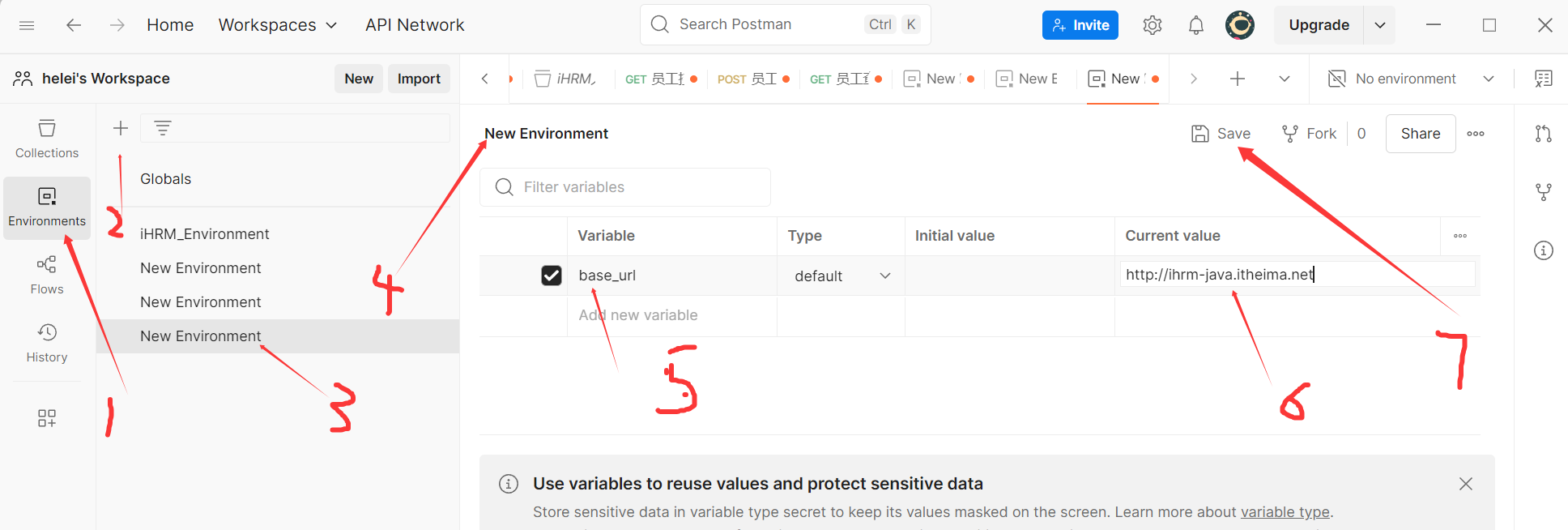Save the environment with Save icon
The image size is (1568, 530).
pos(1221,134)
